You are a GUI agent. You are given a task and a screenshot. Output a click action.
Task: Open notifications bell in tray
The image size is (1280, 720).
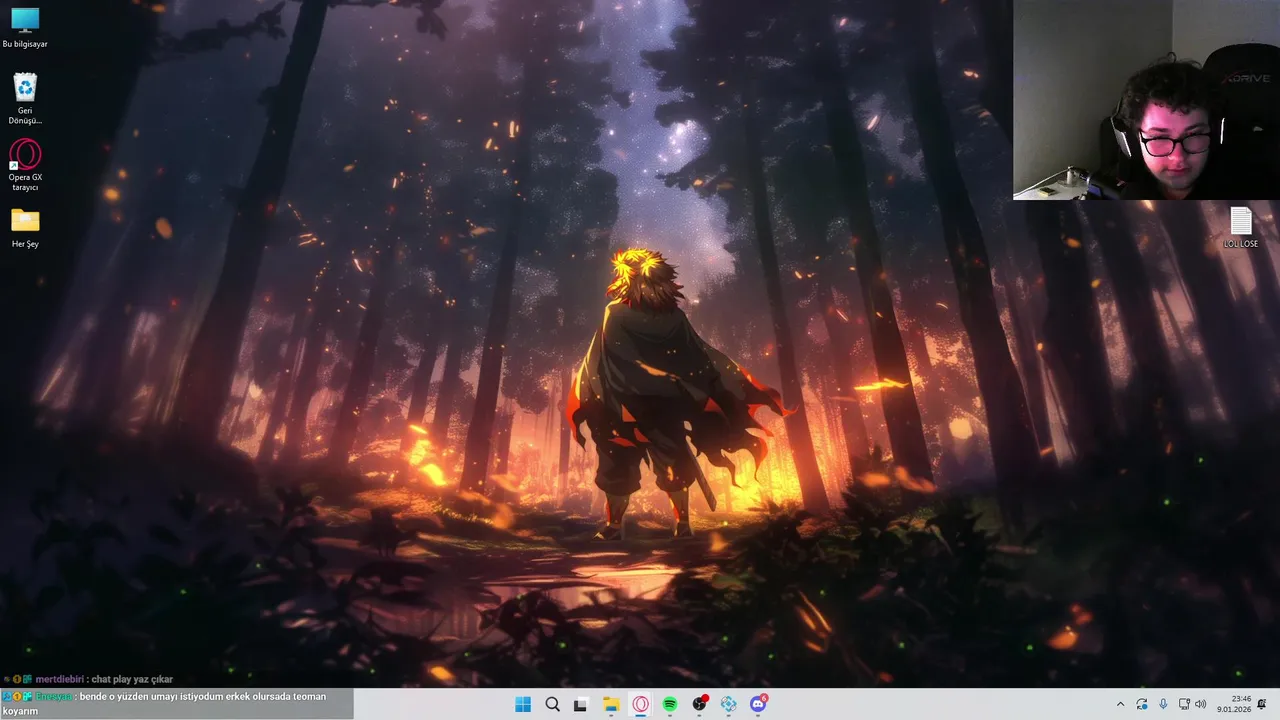click(x=1262, y=704)
